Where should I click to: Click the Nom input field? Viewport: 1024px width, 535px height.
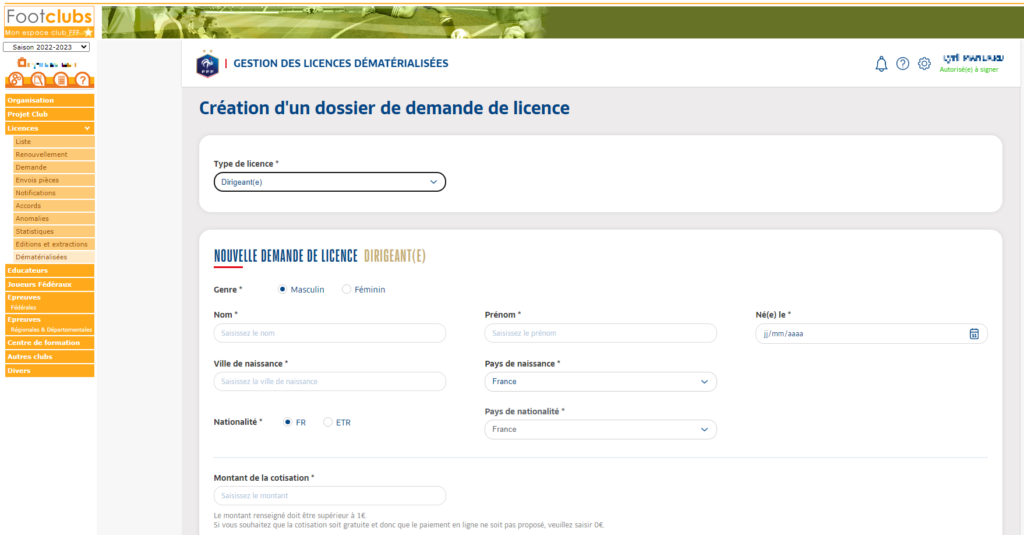tap(330, 333)
